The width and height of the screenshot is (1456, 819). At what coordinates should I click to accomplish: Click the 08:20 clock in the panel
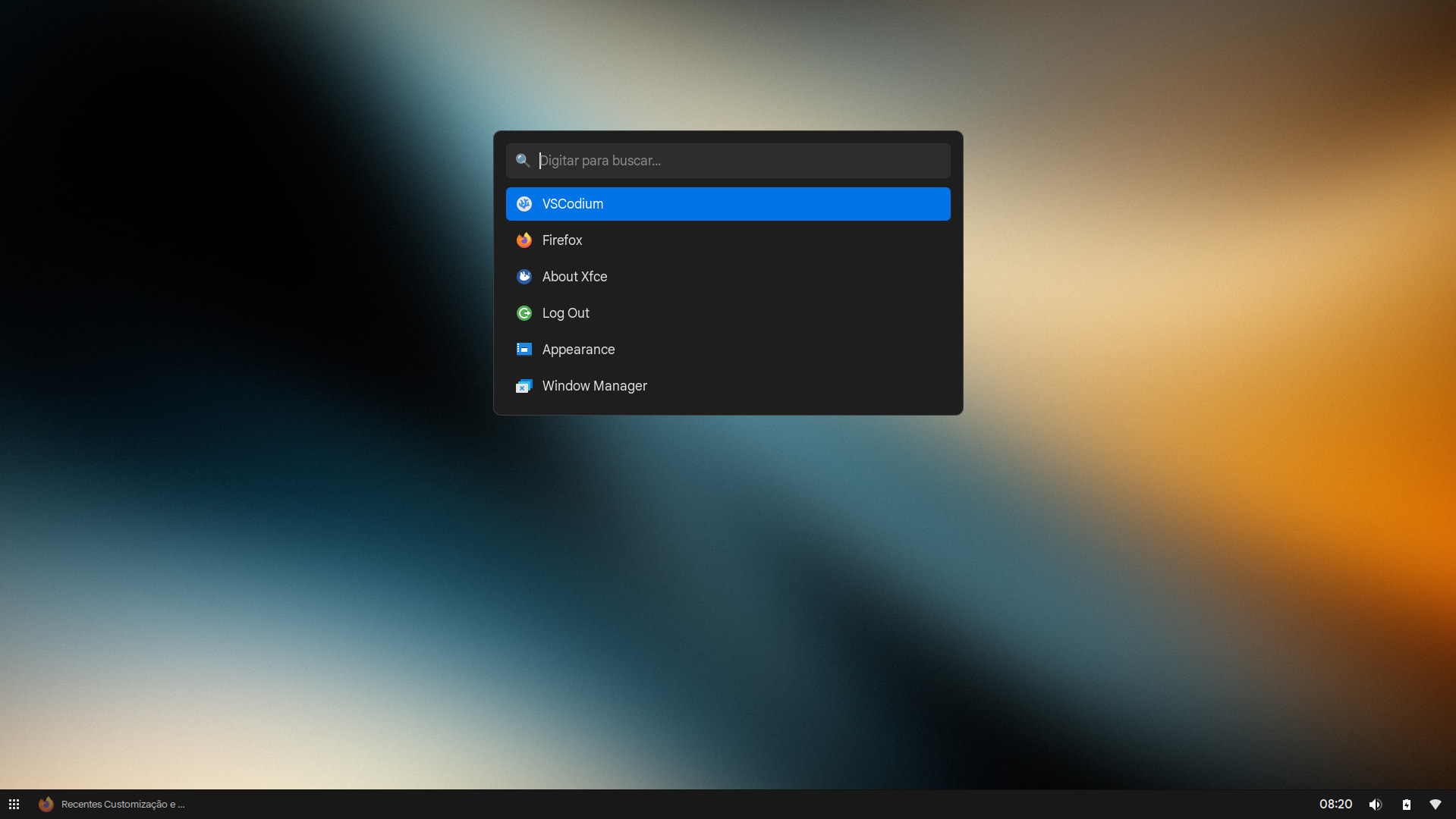tap(1335, 804)
